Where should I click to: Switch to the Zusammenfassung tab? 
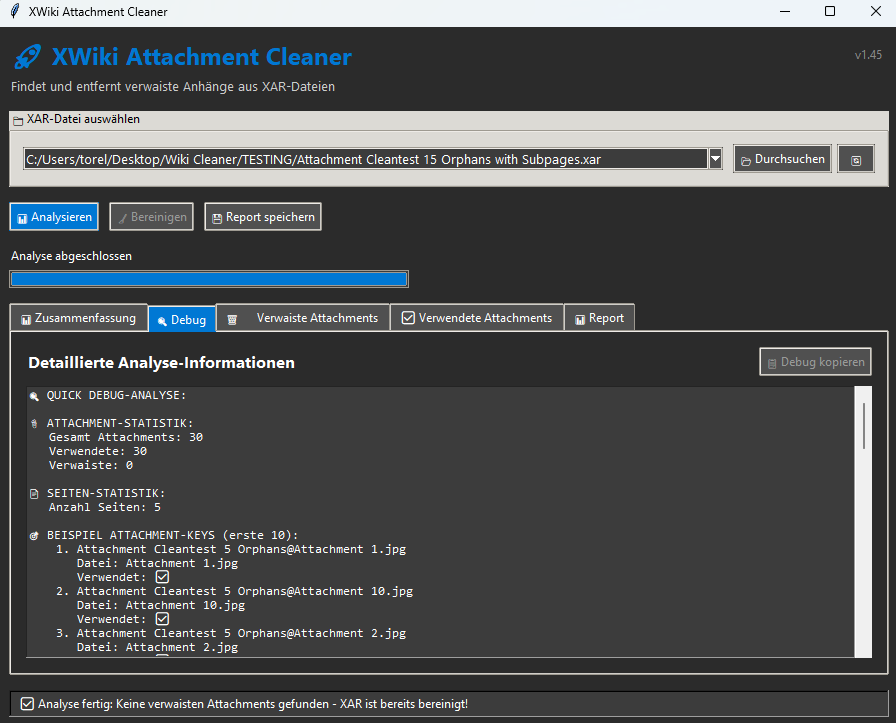(x=79, y=318)
